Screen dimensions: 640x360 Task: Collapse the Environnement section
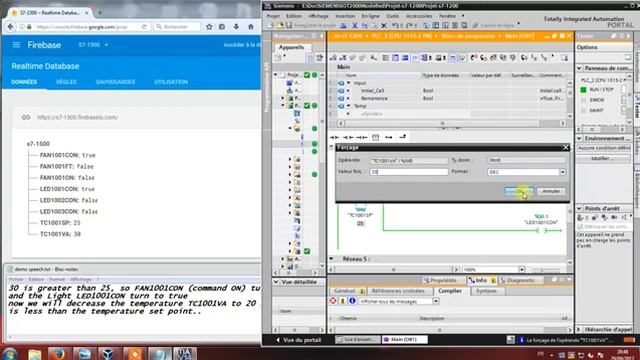click(579, 138)
